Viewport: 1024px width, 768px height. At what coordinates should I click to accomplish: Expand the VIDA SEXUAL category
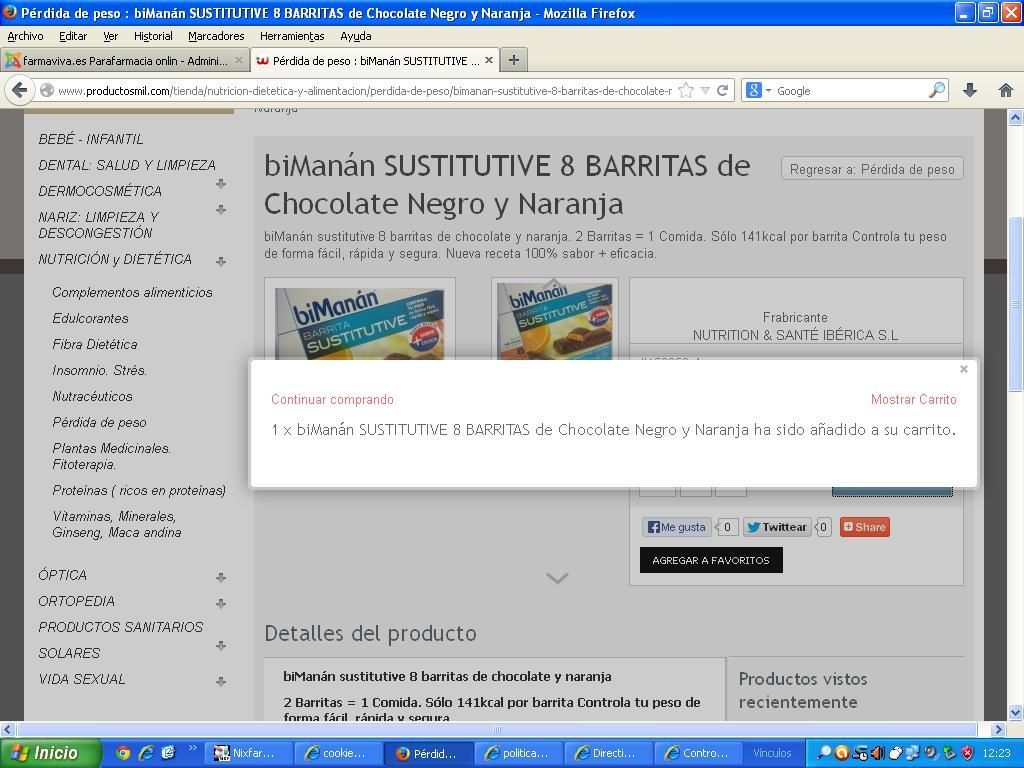221,681
